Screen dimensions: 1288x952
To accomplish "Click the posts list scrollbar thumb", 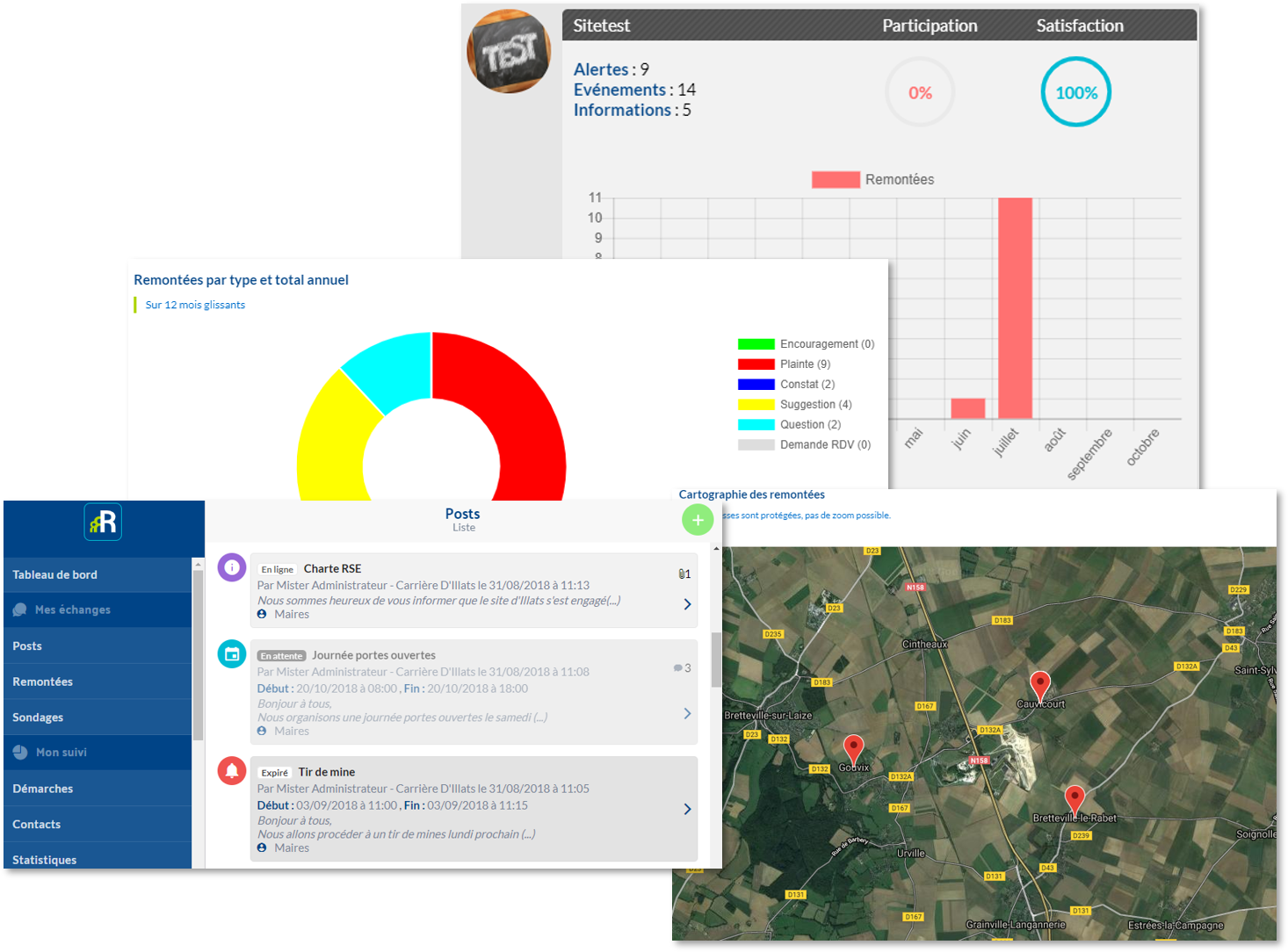I will 716,659.
